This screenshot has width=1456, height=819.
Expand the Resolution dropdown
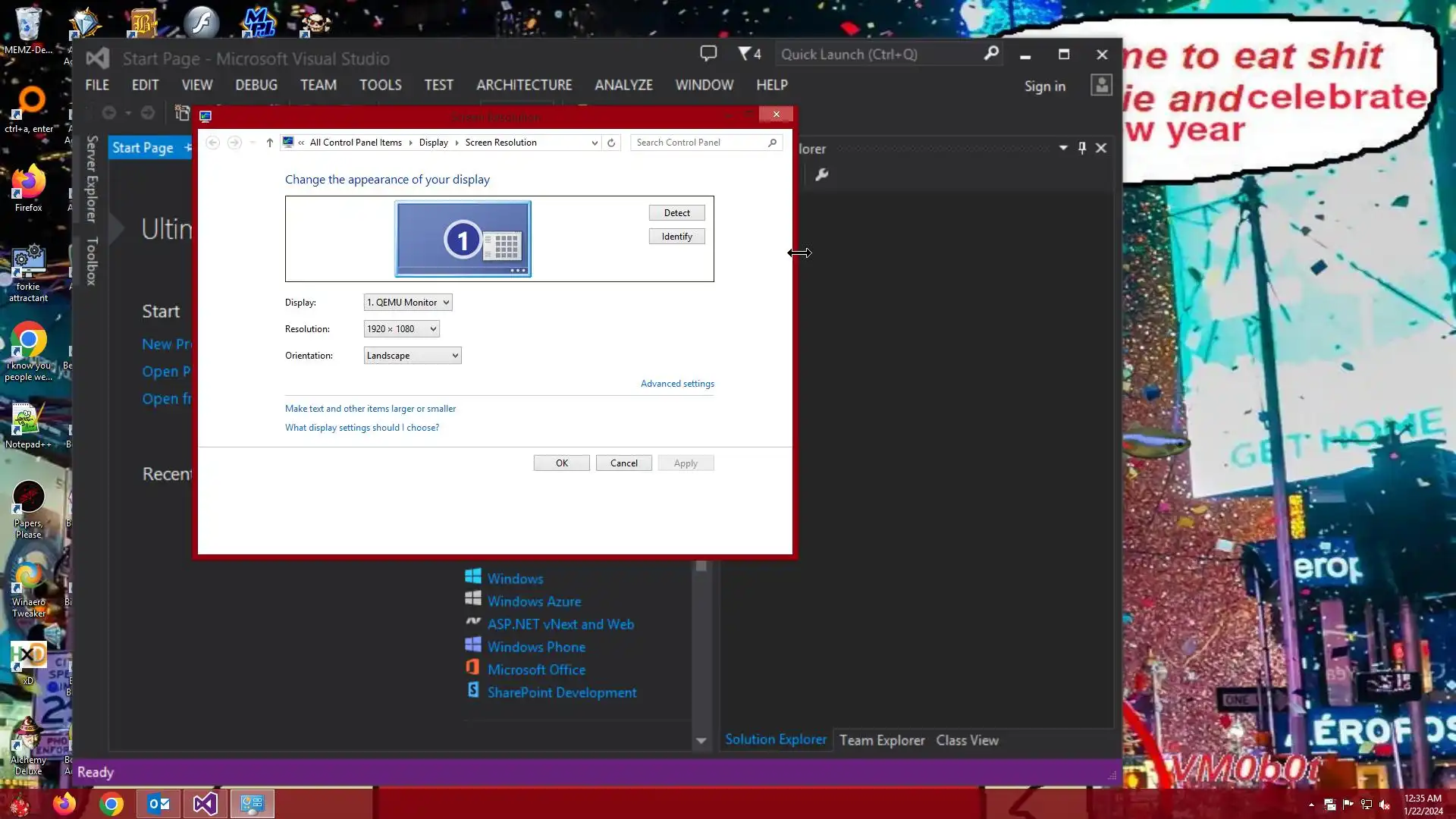401,329
